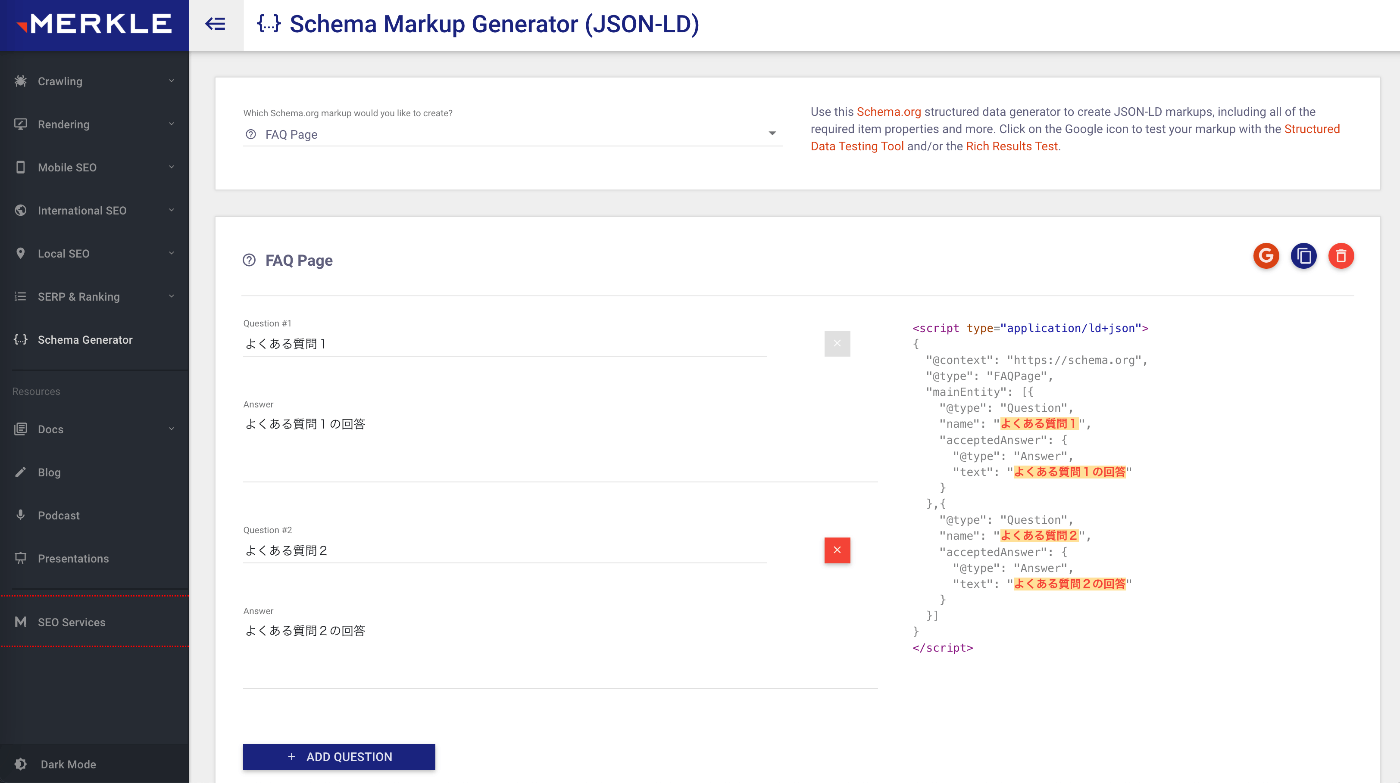
Task: Click the Mobile SEO phone icon
Action: tap(21, 167)
